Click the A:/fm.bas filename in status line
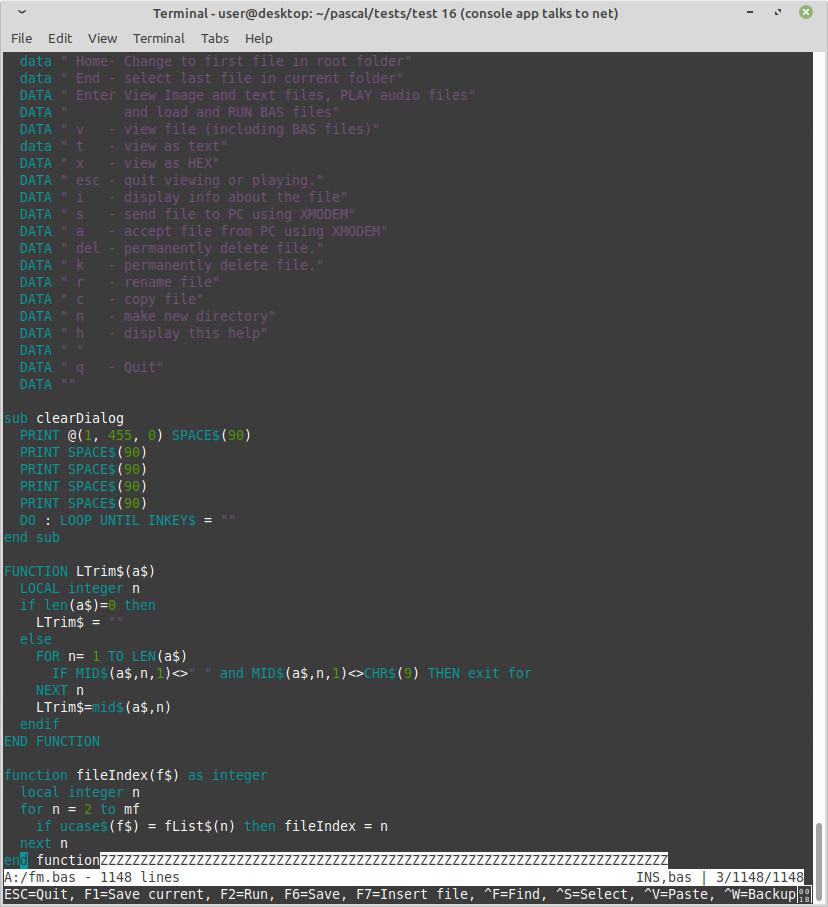 pyautogui.click(x=40, y=877)
